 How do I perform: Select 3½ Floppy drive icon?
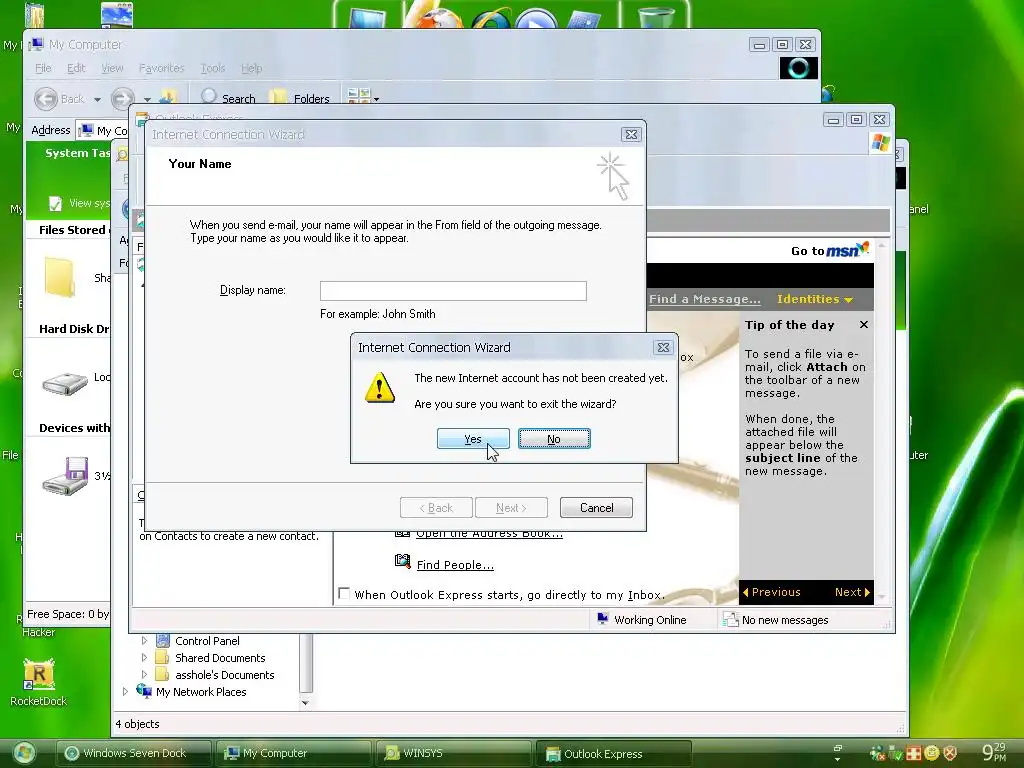(65, 476)
